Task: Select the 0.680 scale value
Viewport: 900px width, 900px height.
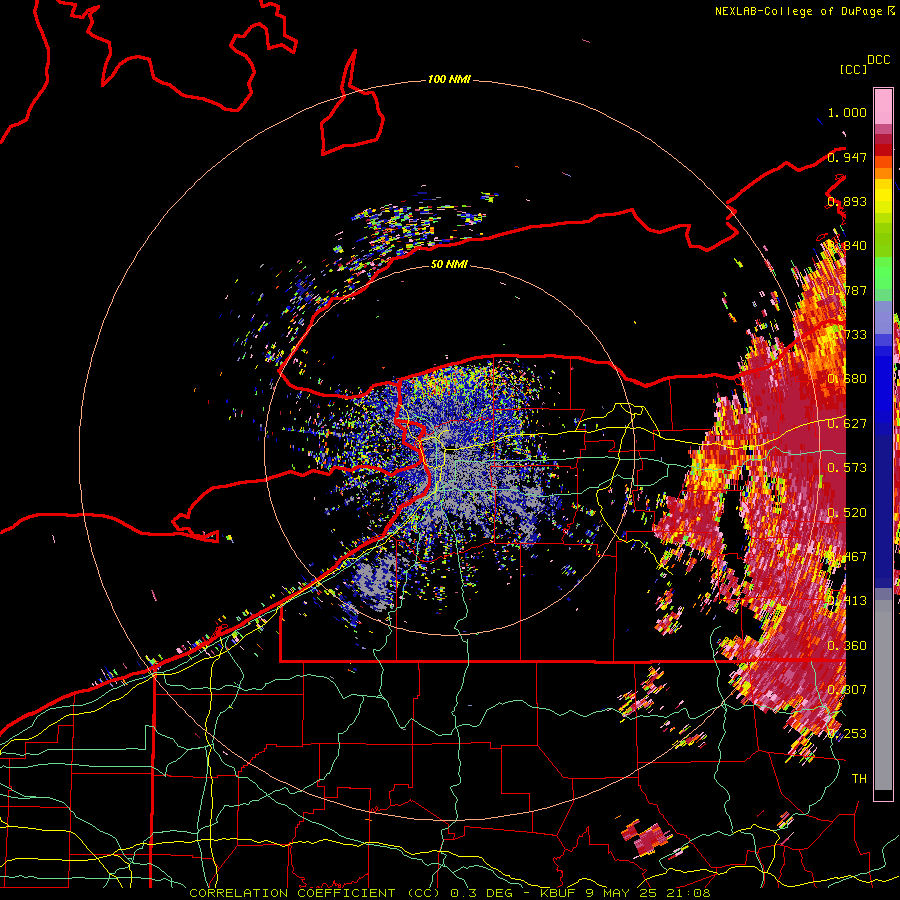Action: click(x=847, y=379)
